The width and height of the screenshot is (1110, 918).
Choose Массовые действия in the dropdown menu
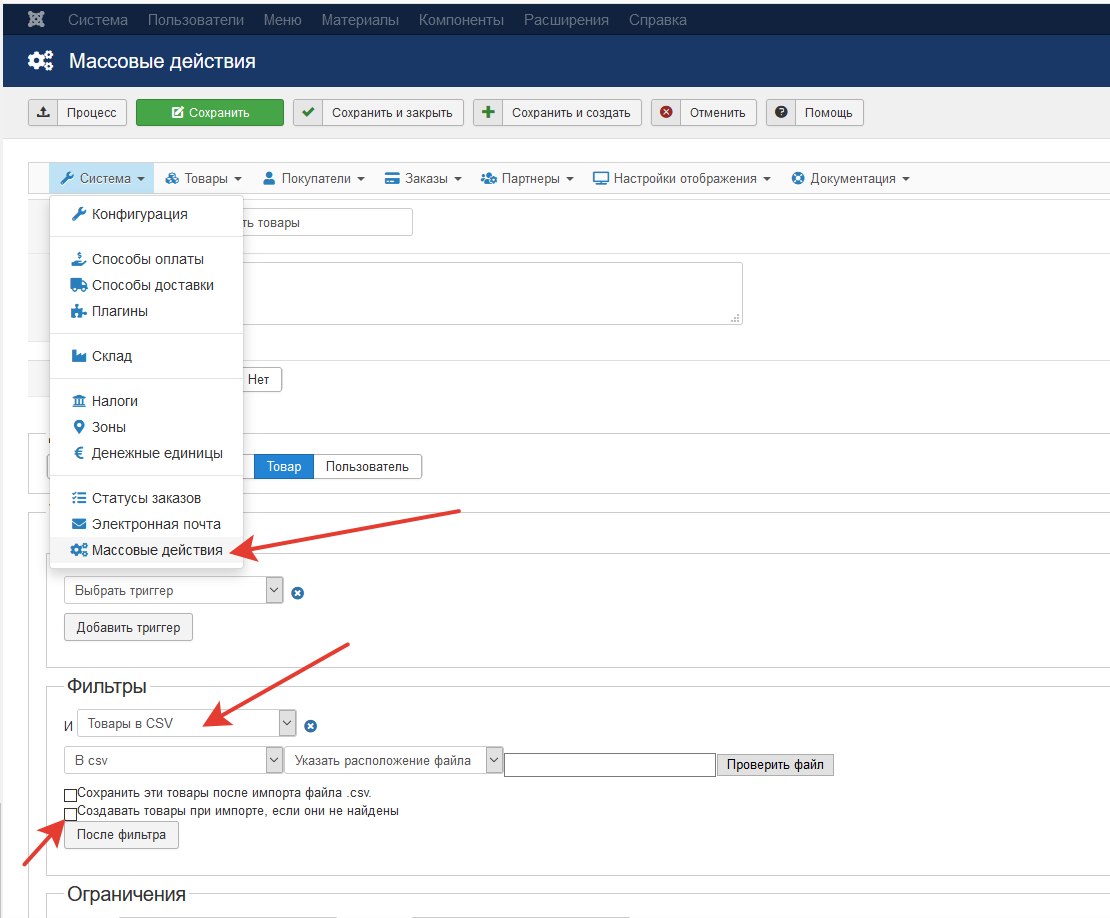click(146, 550)
